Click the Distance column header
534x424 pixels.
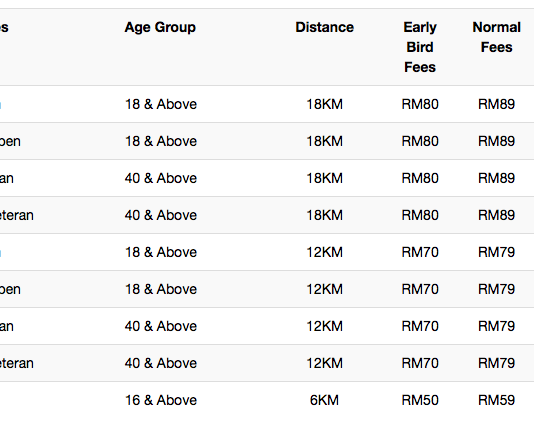(x=325, y=27)
